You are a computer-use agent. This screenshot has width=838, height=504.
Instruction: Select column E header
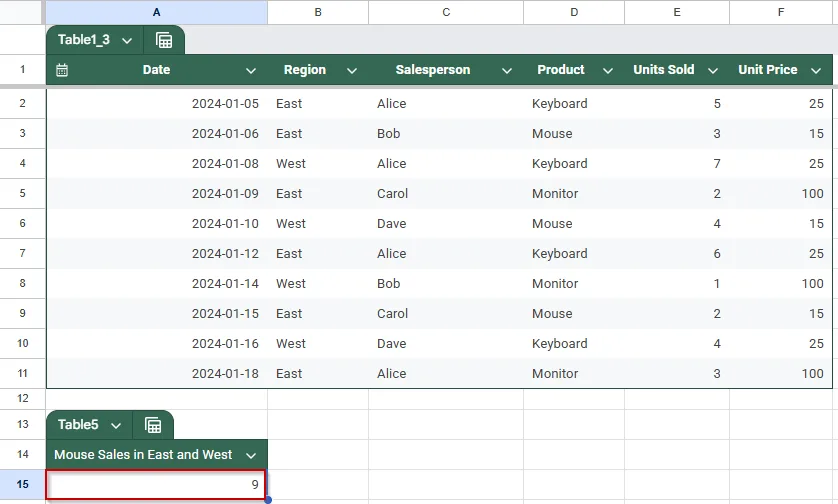coord(677,12)
